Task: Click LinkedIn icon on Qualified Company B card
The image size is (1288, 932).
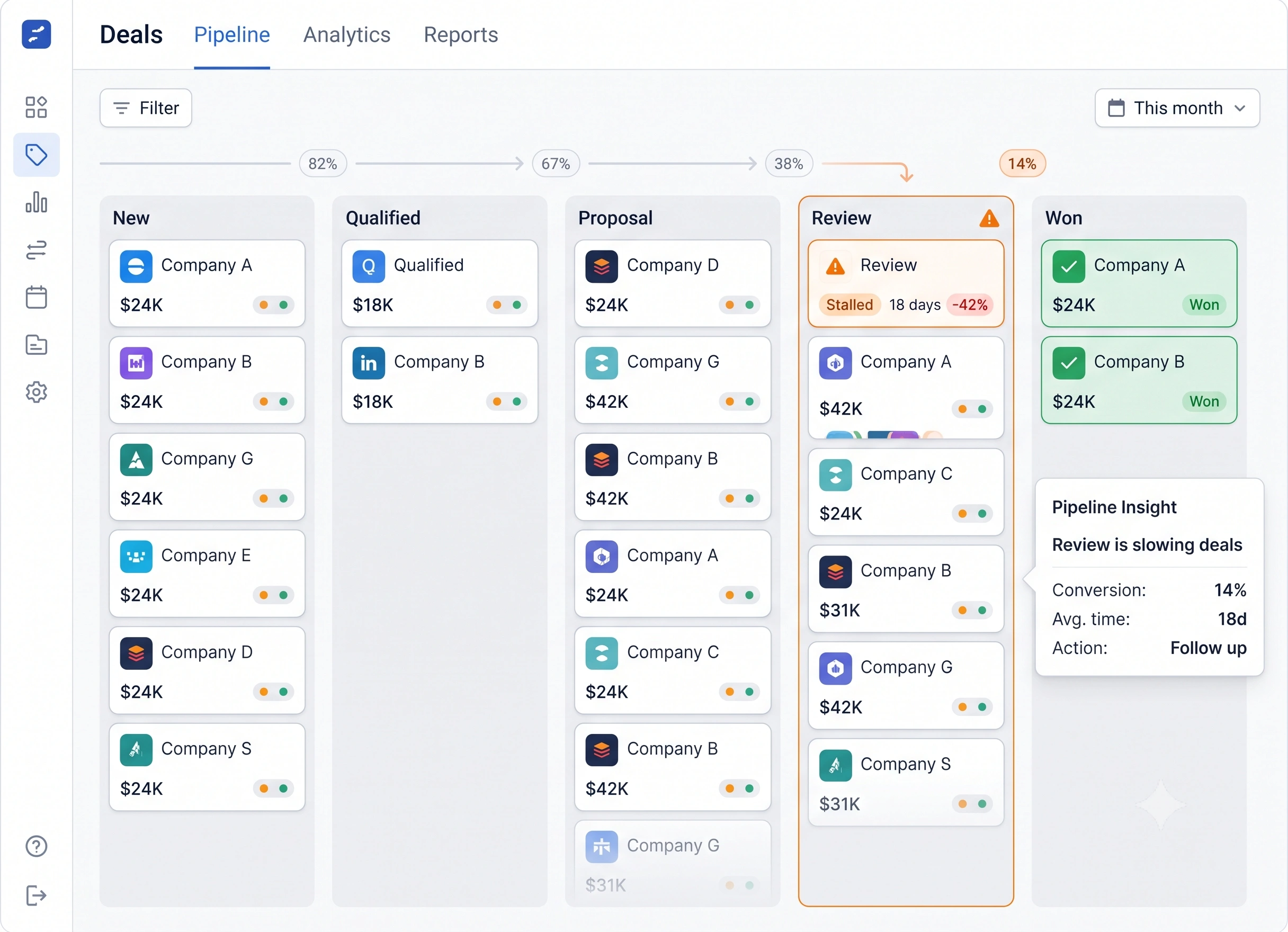Action: click(369, 363)
